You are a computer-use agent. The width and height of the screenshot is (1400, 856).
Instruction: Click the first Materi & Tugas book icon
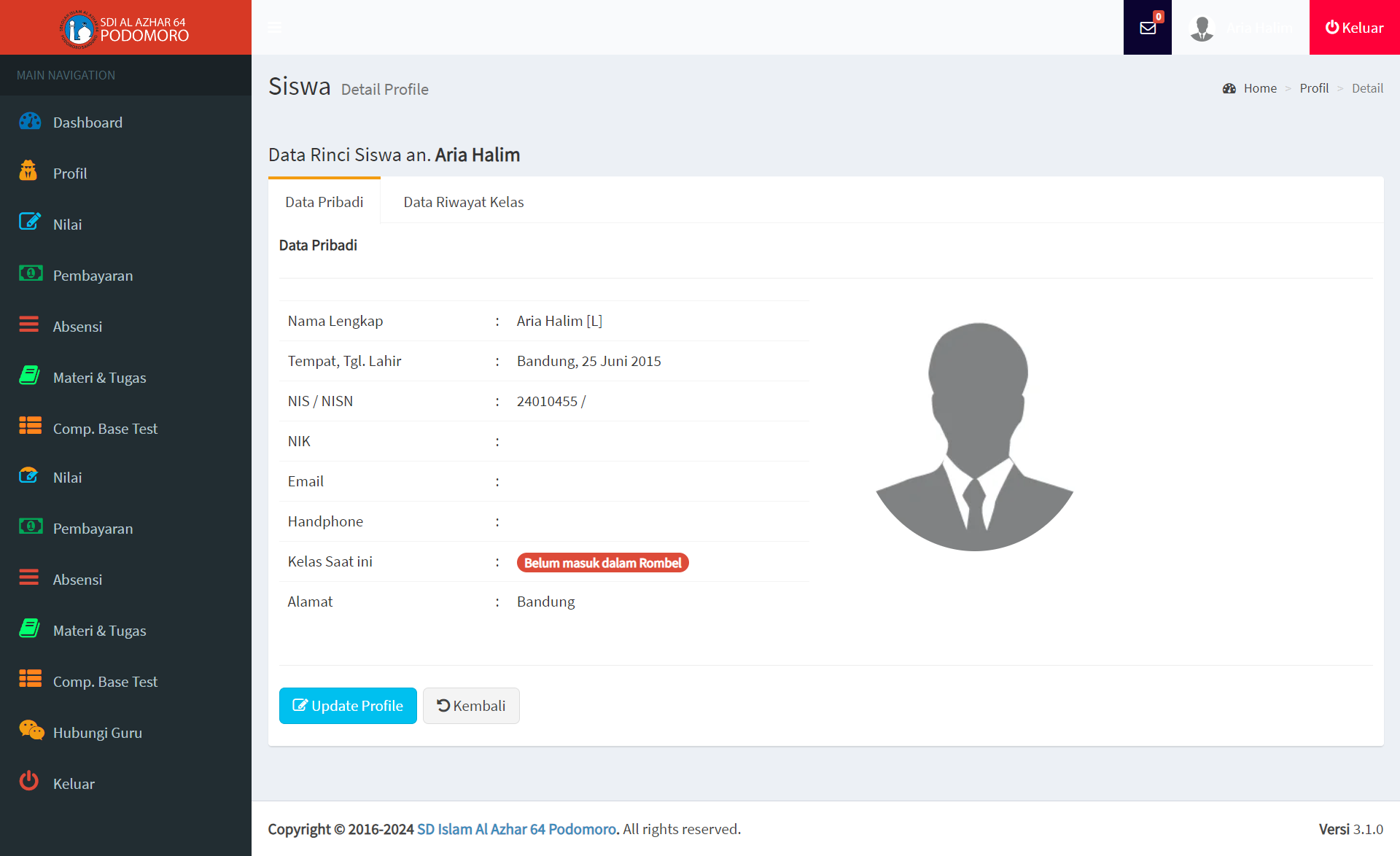29,376
